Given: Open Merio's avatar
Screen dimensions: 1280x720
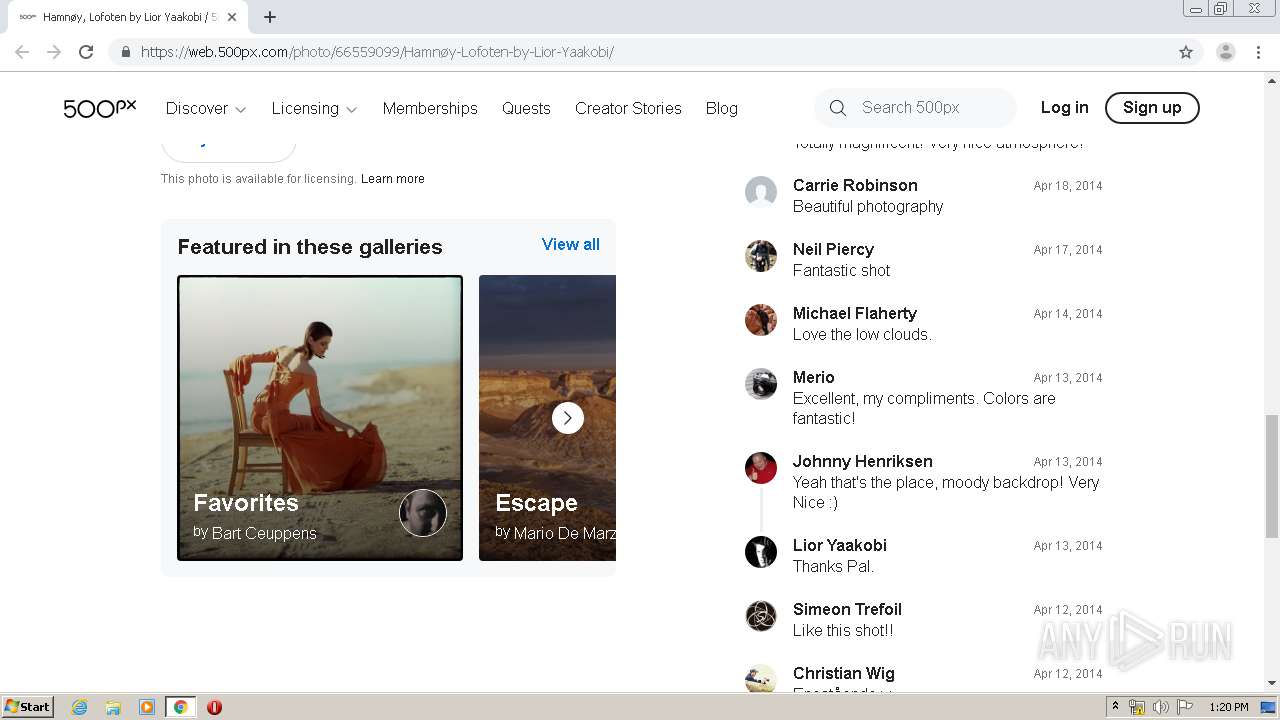Looking at the screenshot, I should [761, 384].
